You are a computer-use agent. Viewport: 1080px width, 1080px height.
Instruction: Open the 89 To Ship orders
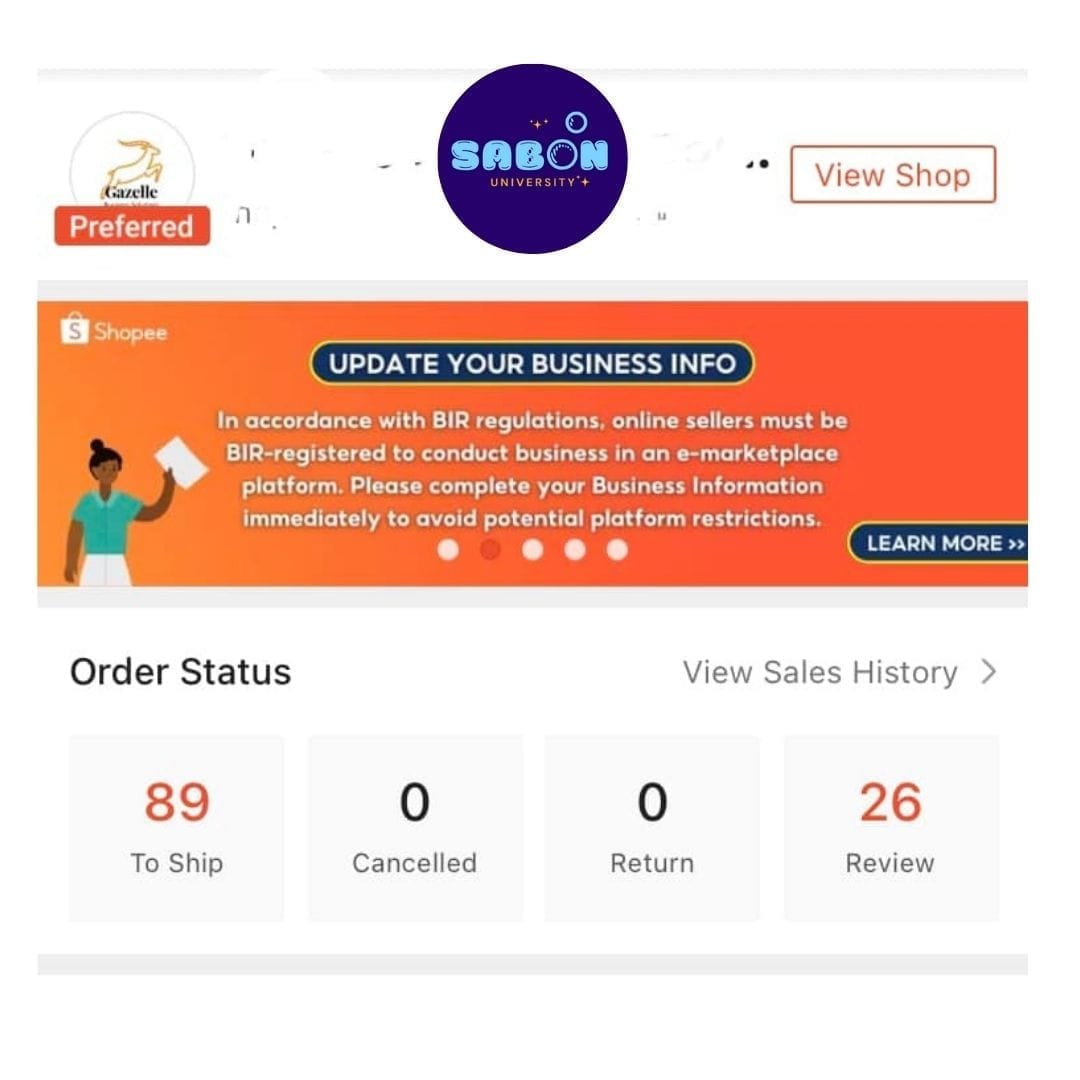tap(176, 828)
